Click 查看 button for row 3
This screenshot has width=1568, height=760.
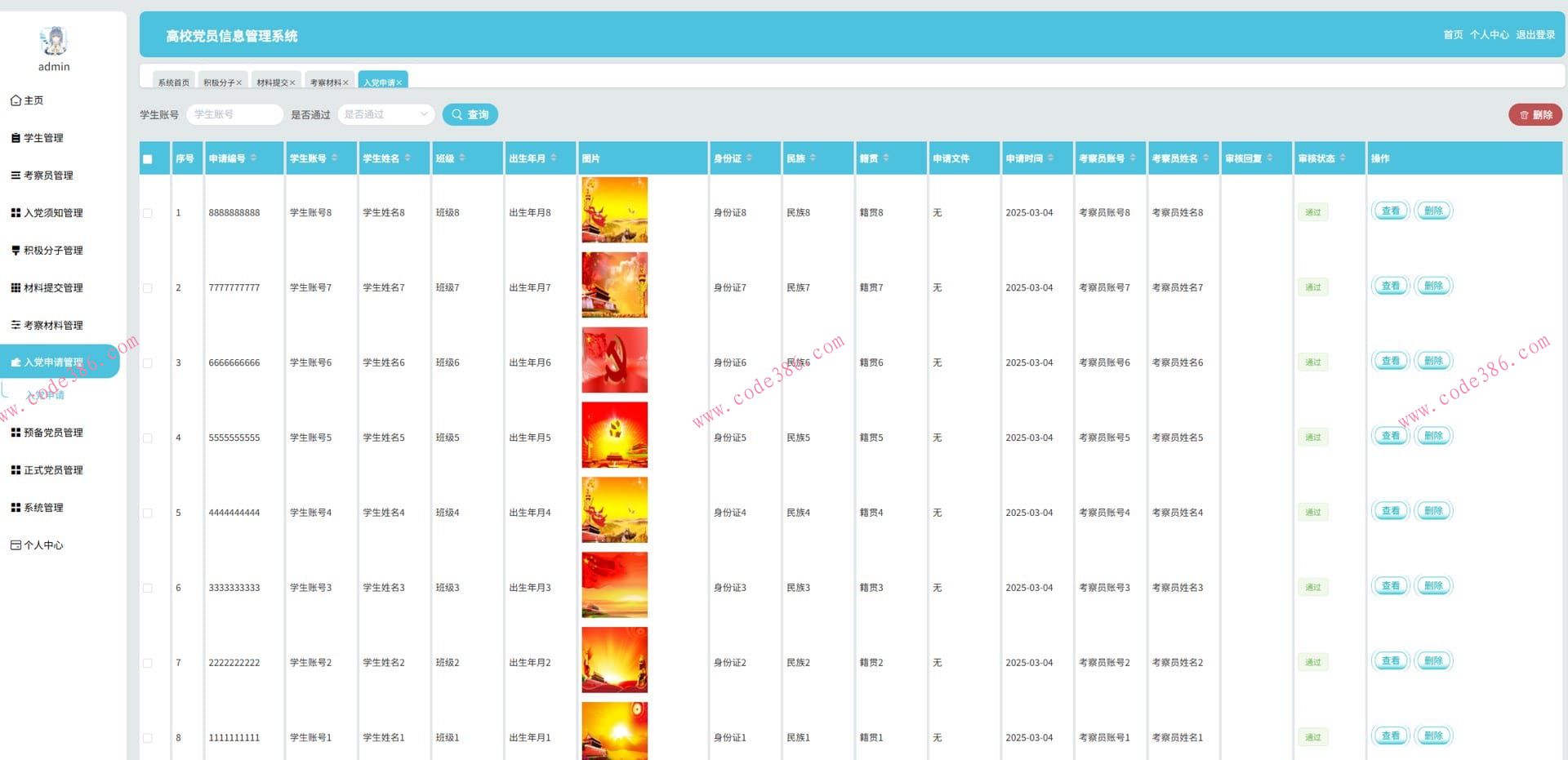pyautogui.click(x=1389, y=361)
